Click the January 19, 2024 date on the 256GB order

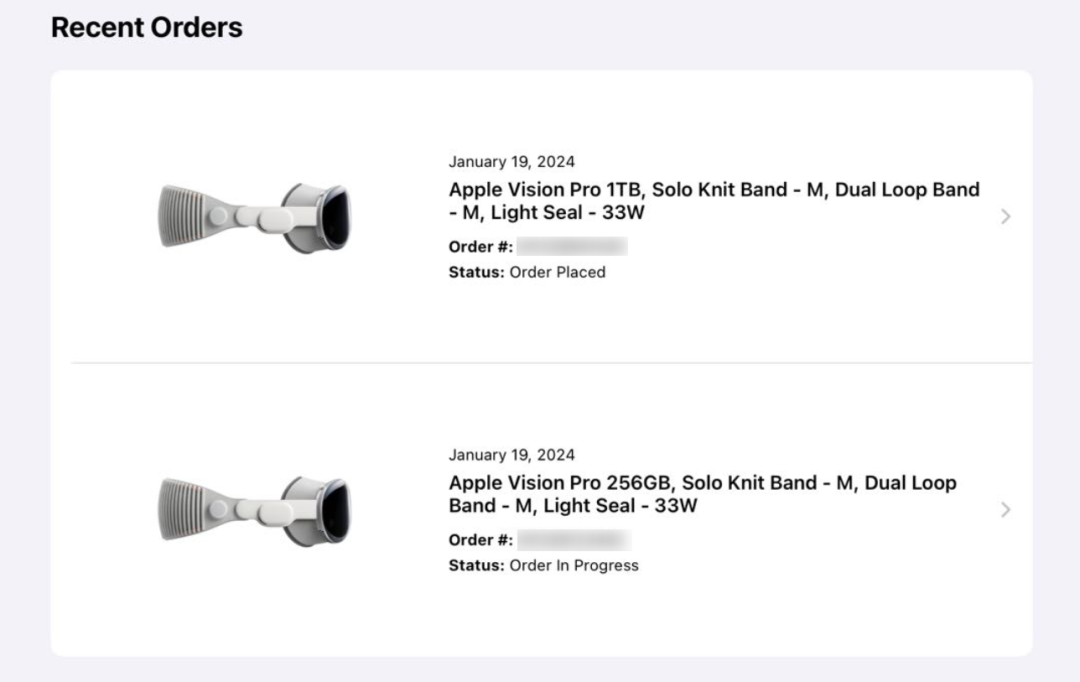(511, 455)
